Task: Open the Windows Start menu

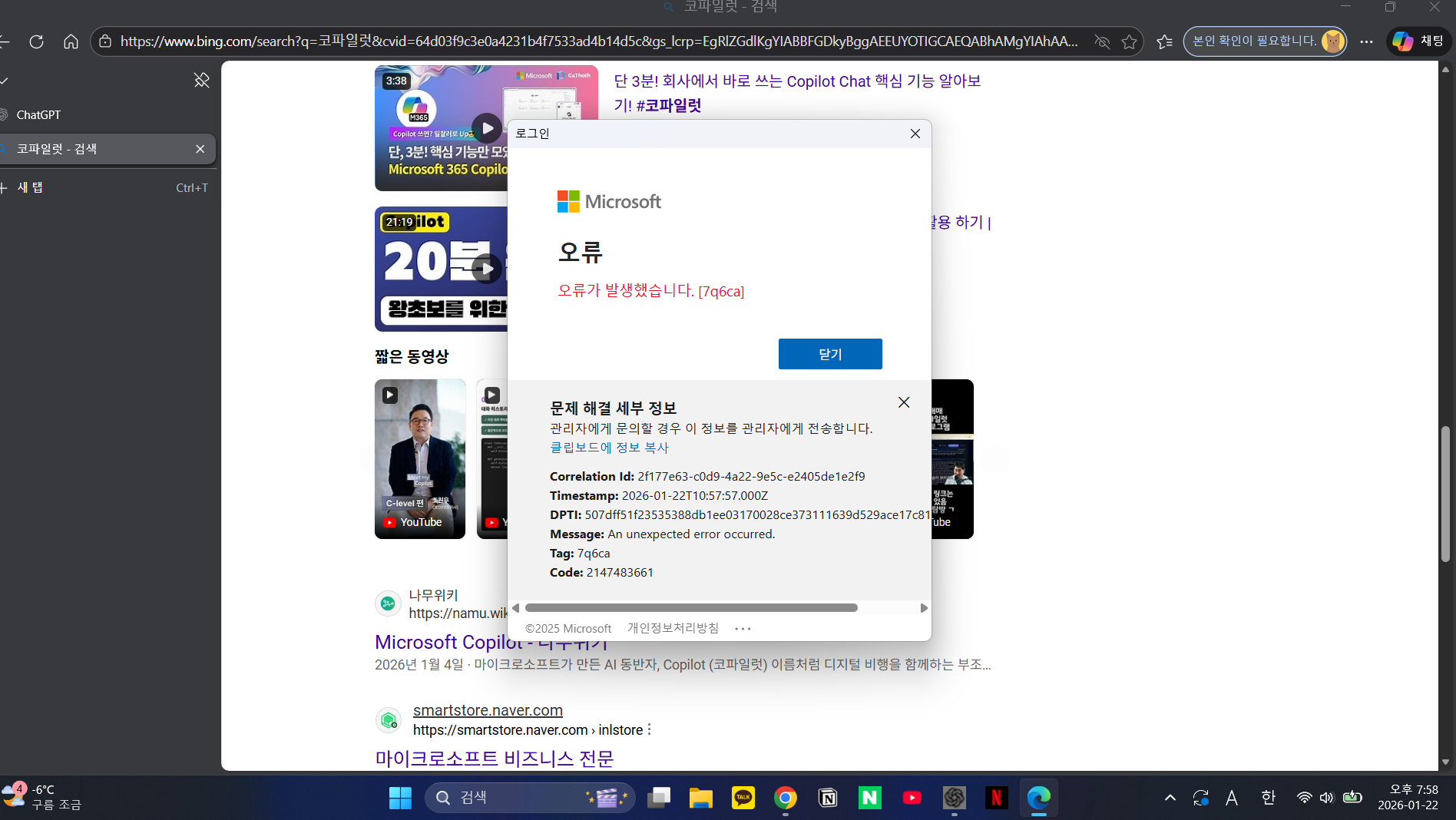Action: [x=400, y=798]
